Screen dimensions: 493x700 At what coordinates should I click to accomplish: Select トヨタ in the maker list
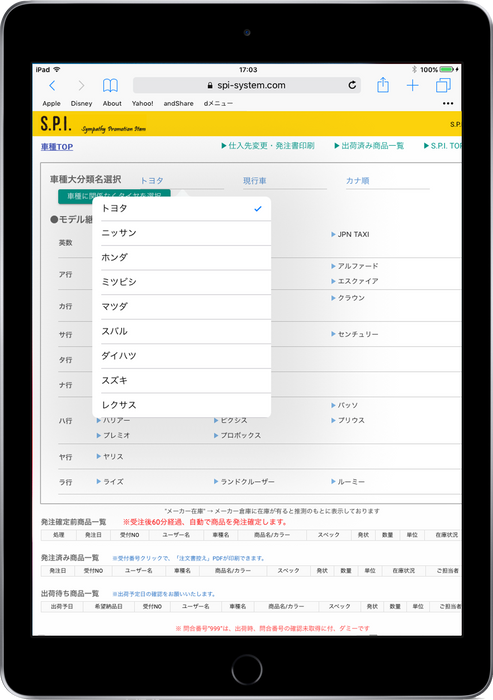[181, 208]
